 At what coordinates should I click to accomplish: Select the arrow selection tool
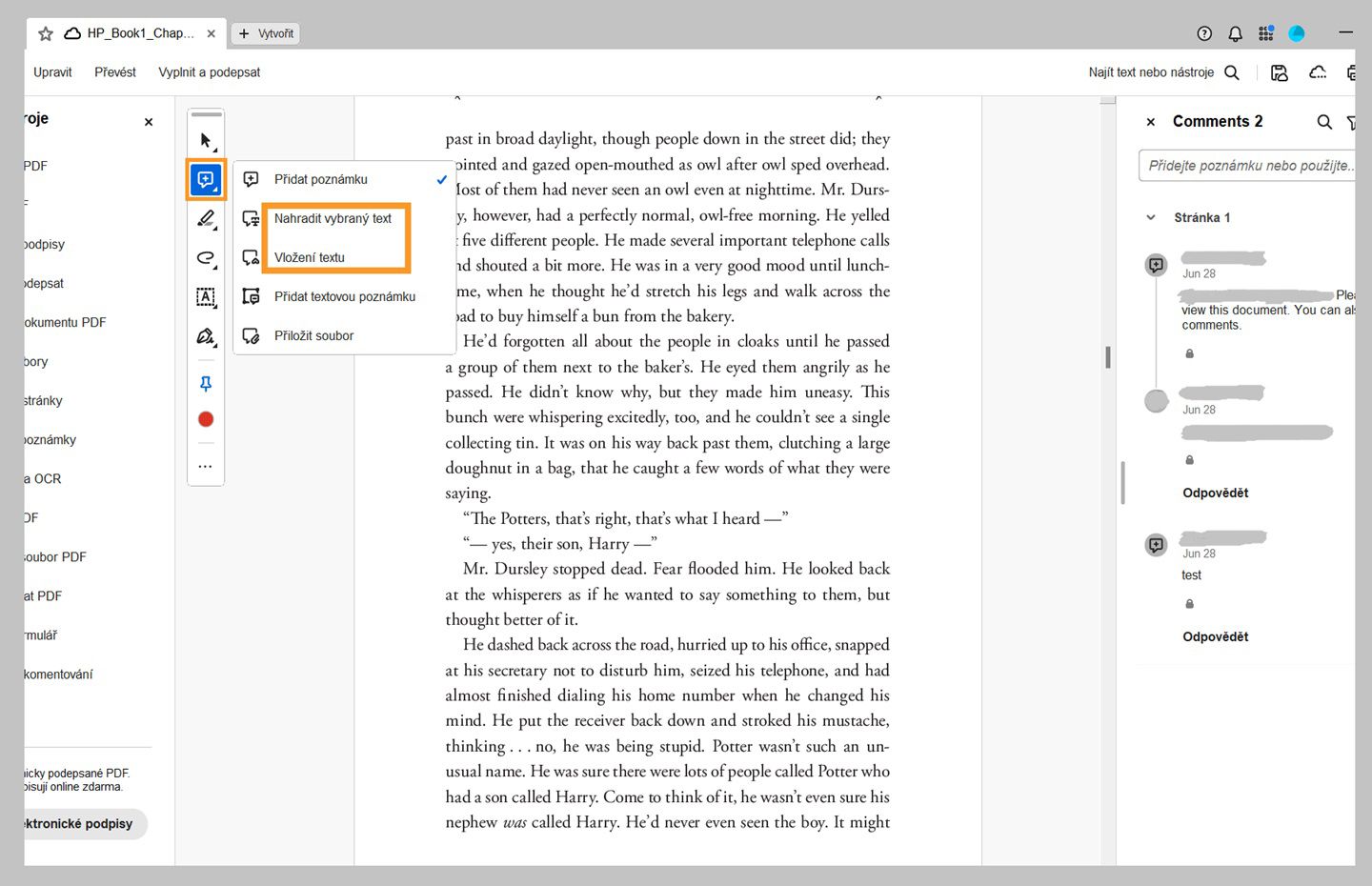[206, 141]
